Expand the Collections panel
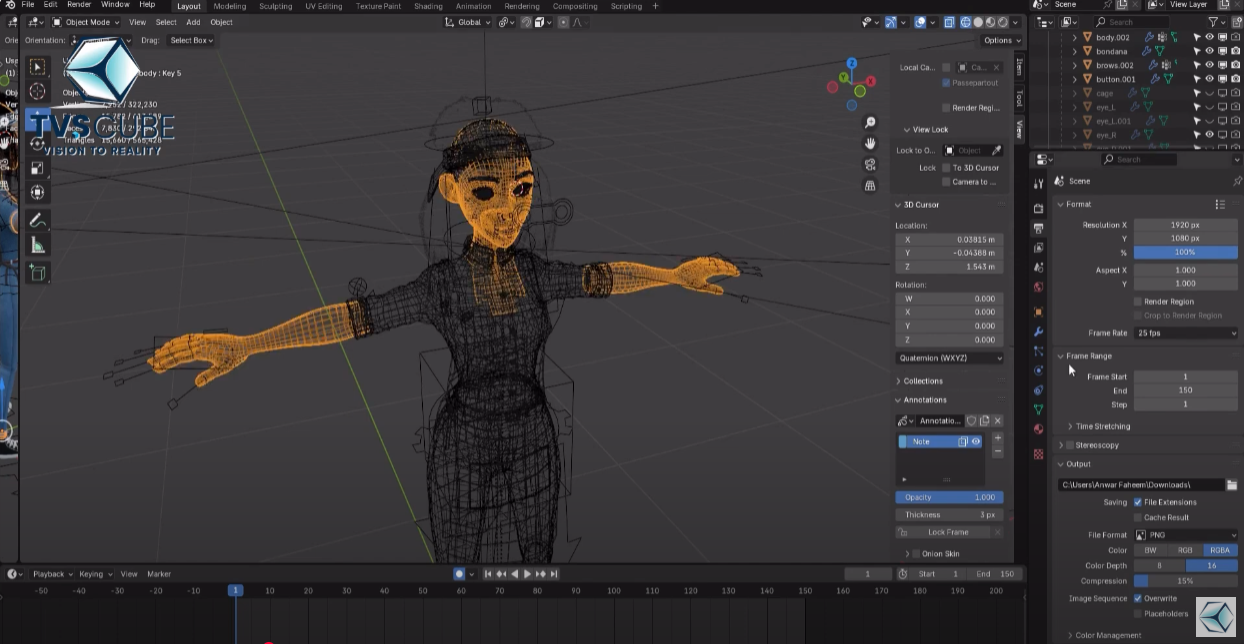The height and width of the screenshot is (644, 1244). [923, 381]
